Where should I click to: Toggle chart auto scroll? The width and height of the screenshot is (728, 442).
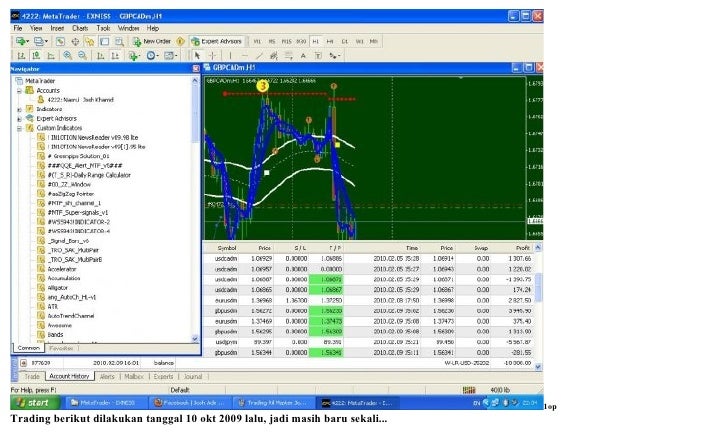click(x=100, y=56)
